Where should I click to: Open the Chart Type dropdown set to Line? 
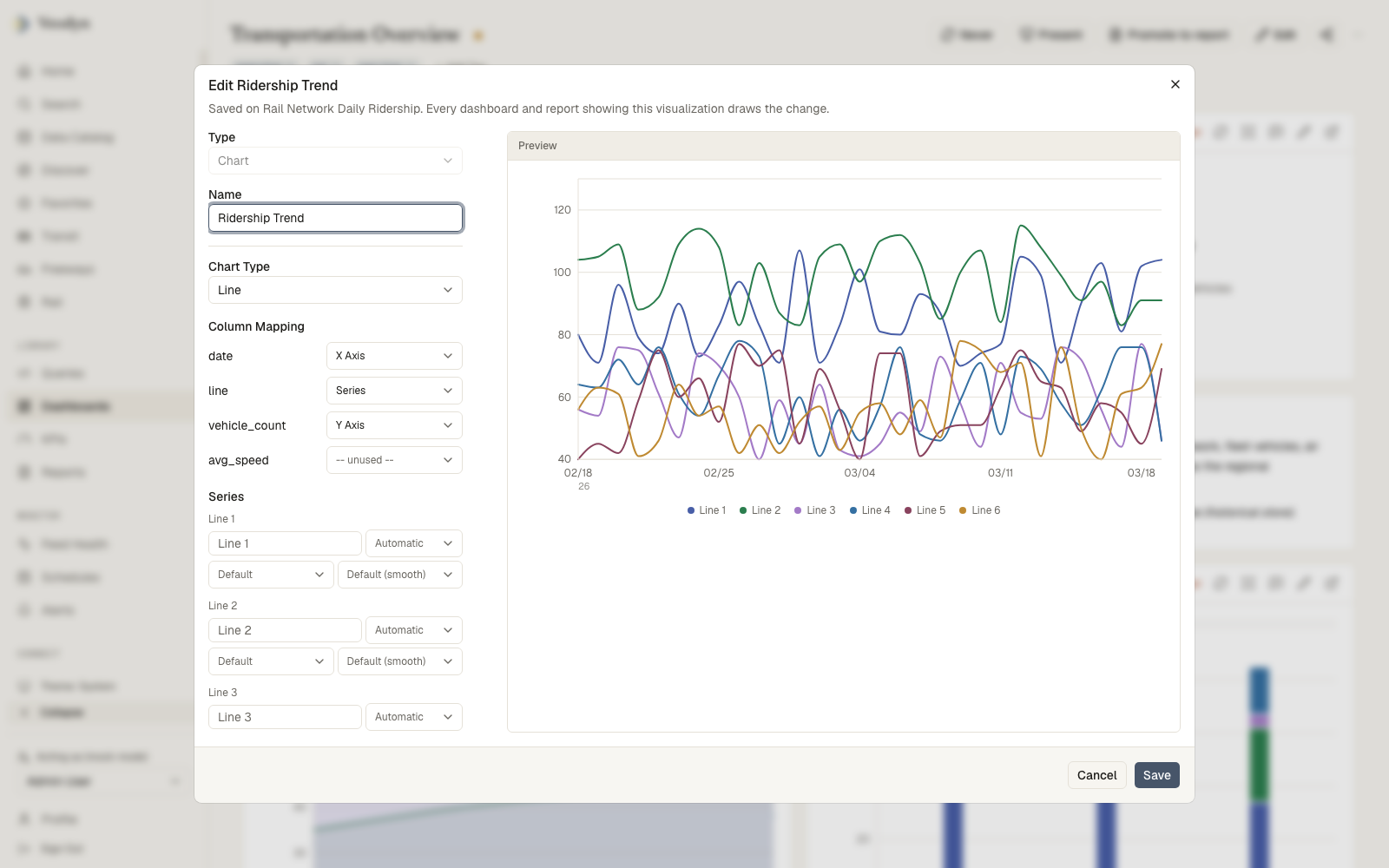pos(335,290)
